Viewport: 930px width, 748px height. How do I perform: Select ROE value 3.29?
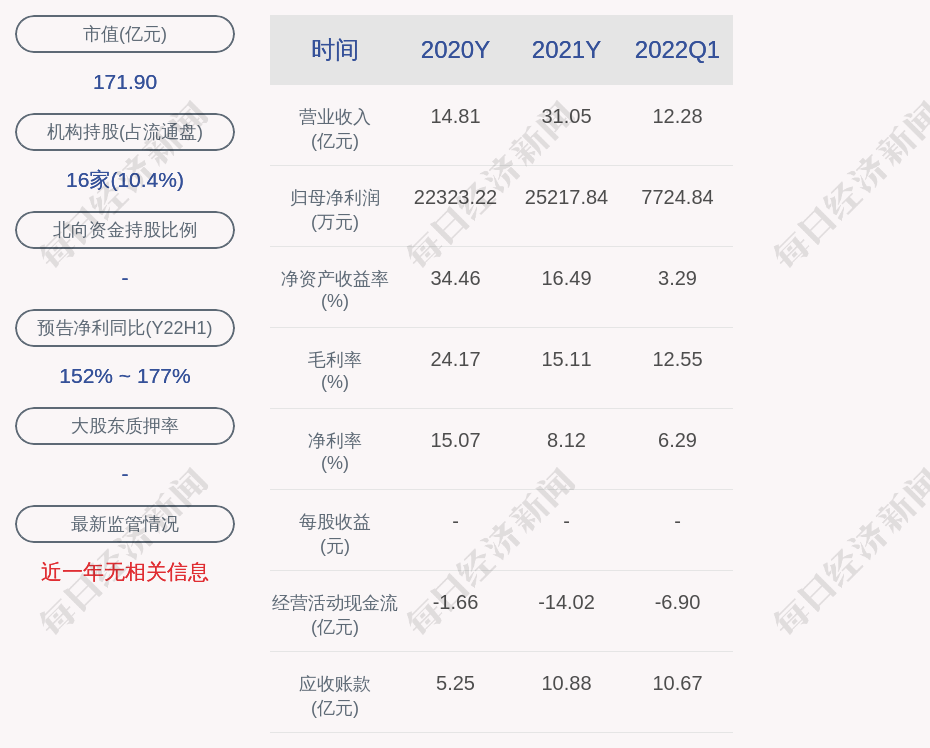tap(677, 278)
